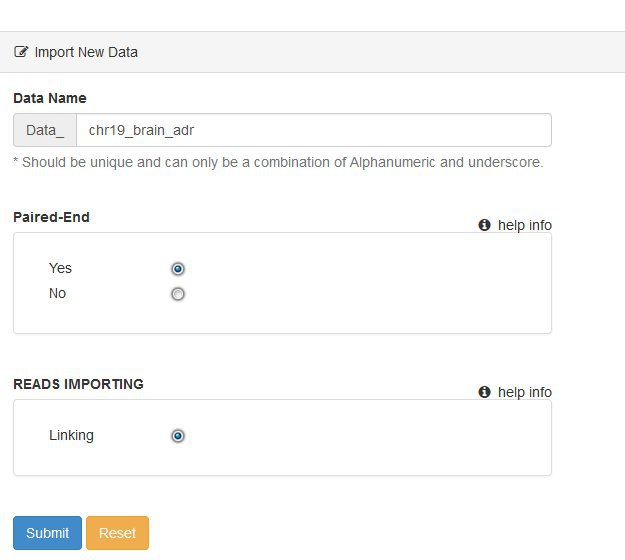The height and width of the screenshot is (560, 625).
Task: Click the Linking label text
Action: click(71, 435)
